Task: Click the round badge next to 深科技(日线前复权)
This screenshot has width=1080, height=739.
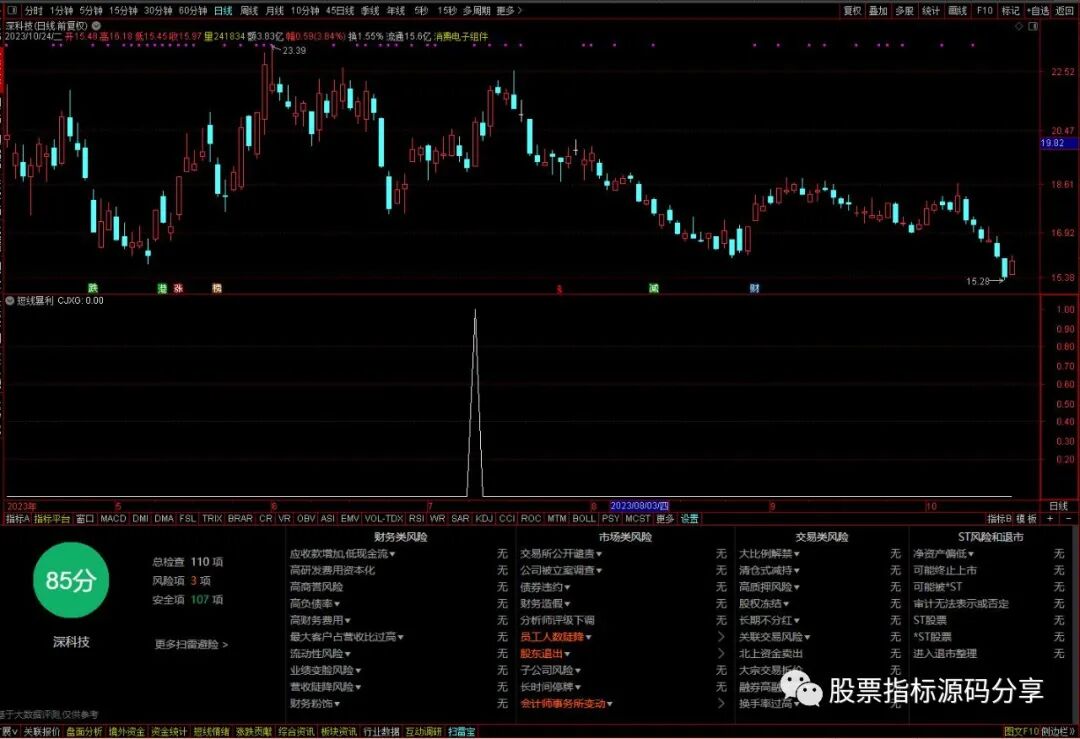Action: [x=96, y=25]
